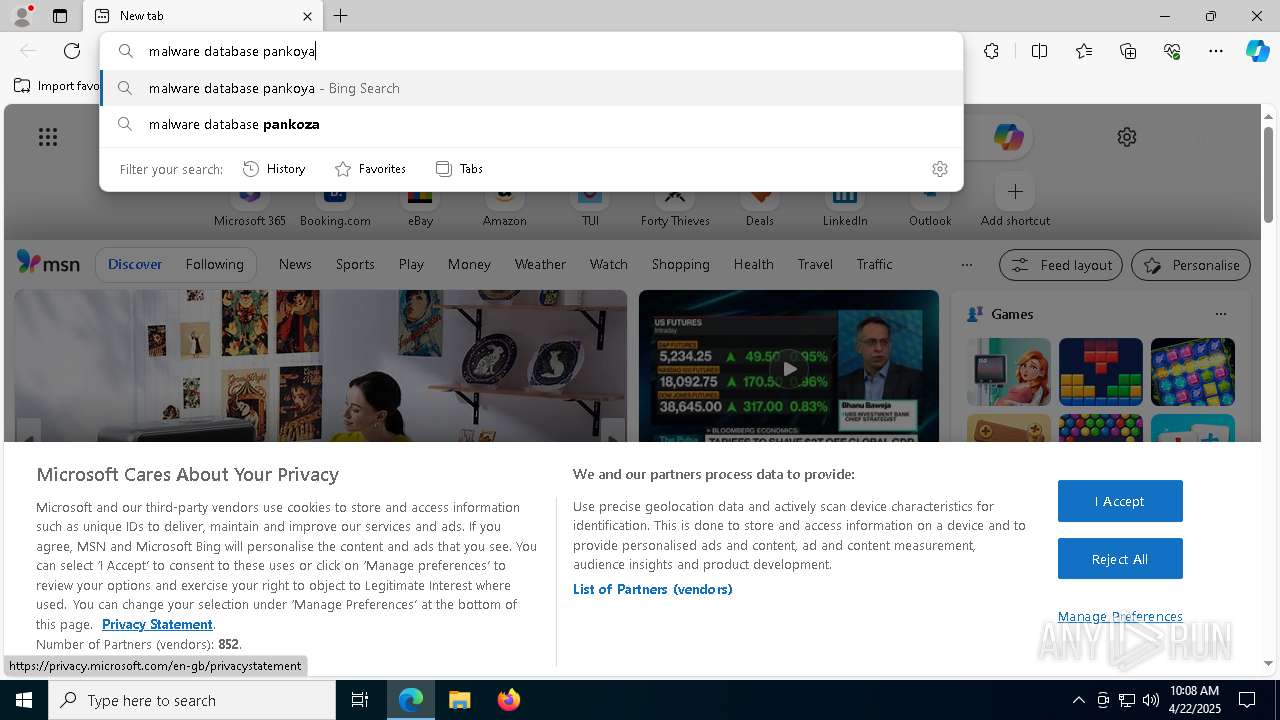Open the Import favourites bookmark
Screen dimensions: 1280x720
56,86
